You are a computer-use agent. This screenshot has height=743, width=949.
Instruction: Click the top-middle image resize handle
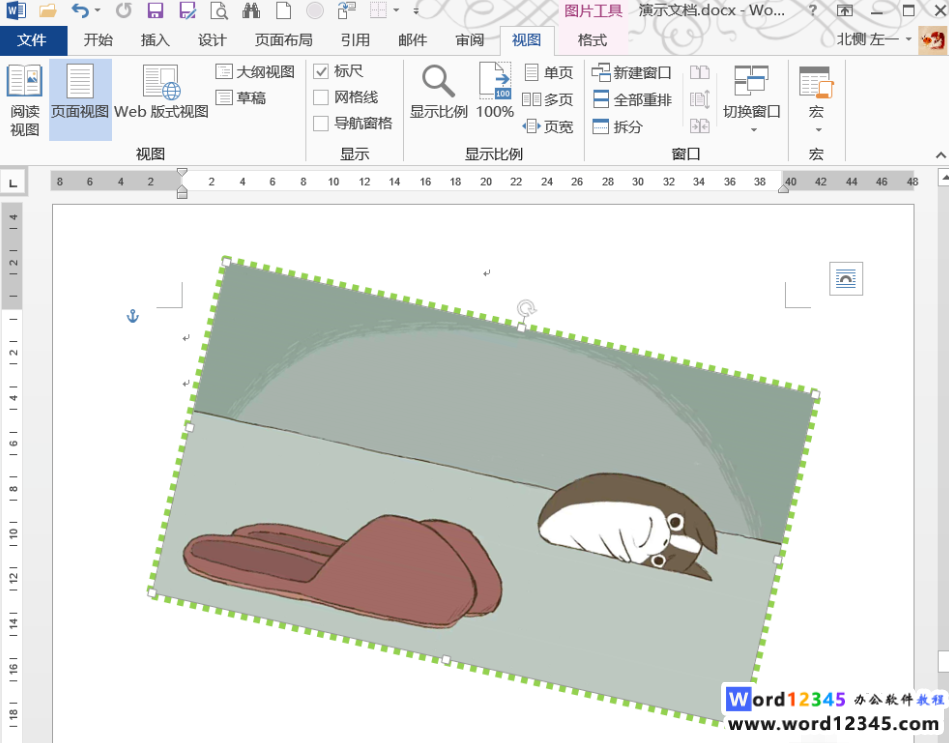coord(522,327)
